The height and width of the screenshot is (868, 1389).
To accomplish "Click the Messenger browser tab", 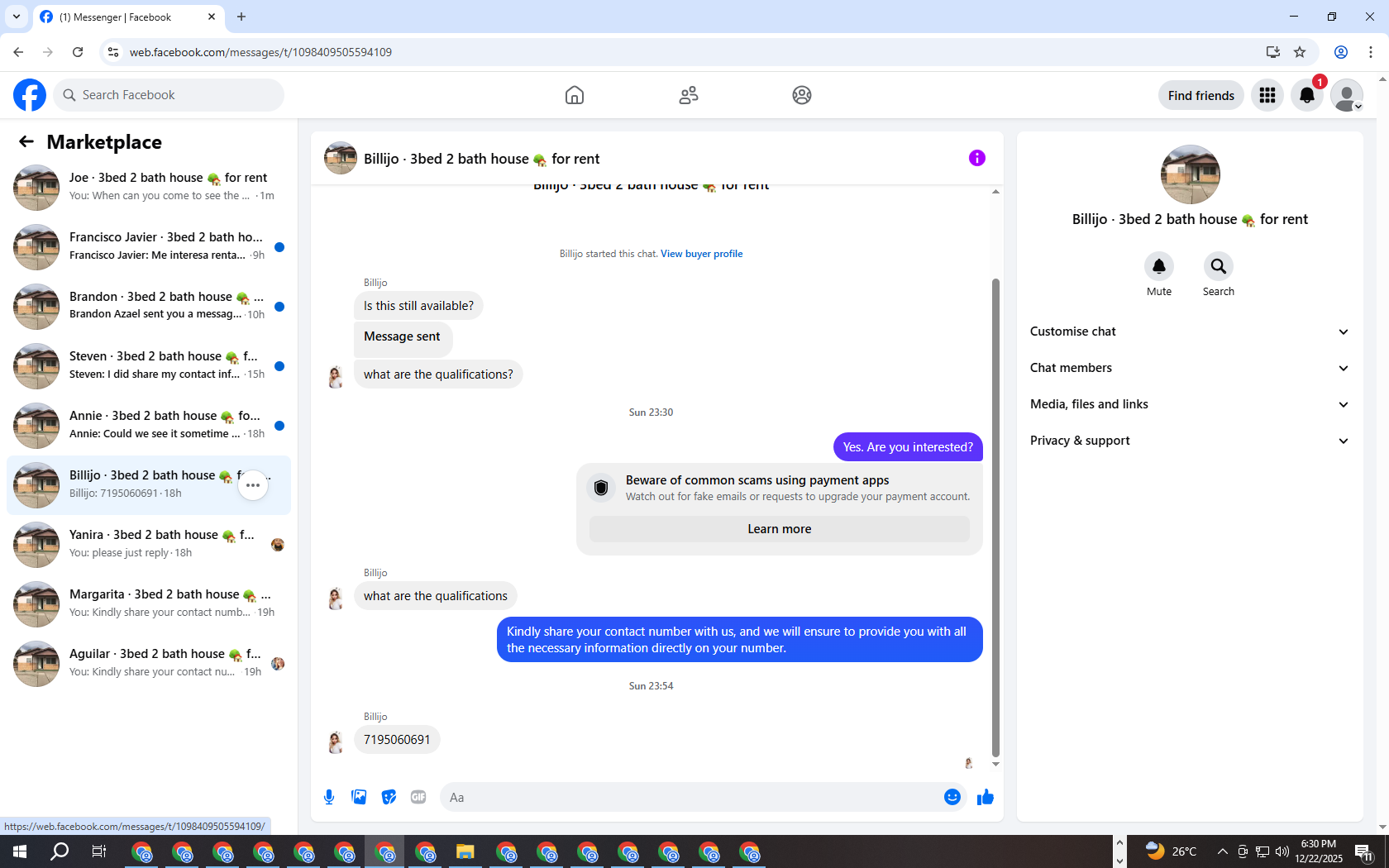I will (x=128, y=17).
